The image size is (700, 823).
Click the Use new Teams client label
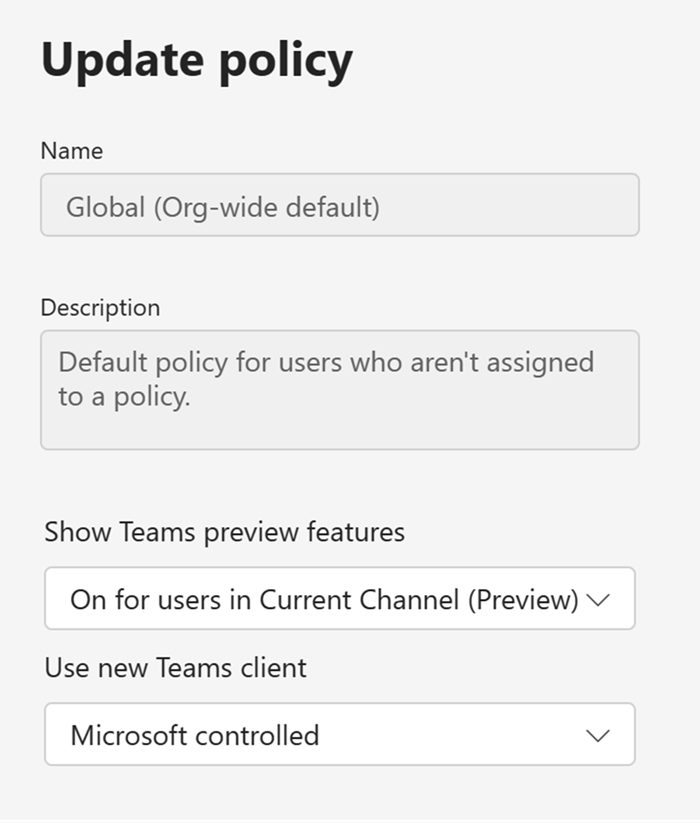pos(175,668)
